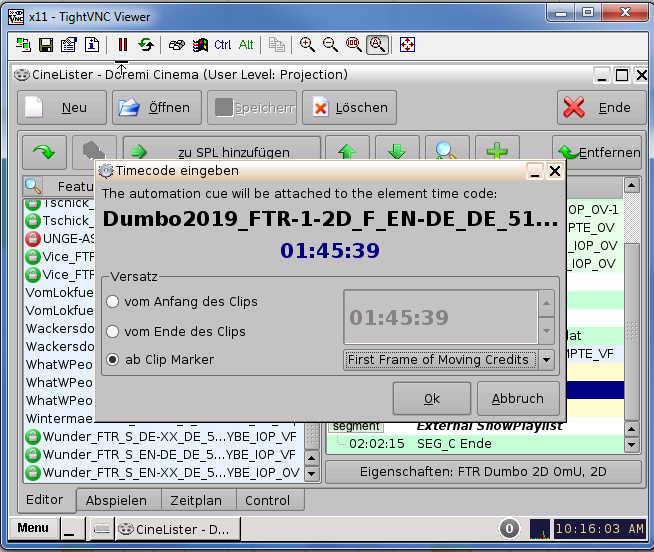Click the Entfernen button
654x552 pixels.
pyautogui.click(x=597, y=152)
